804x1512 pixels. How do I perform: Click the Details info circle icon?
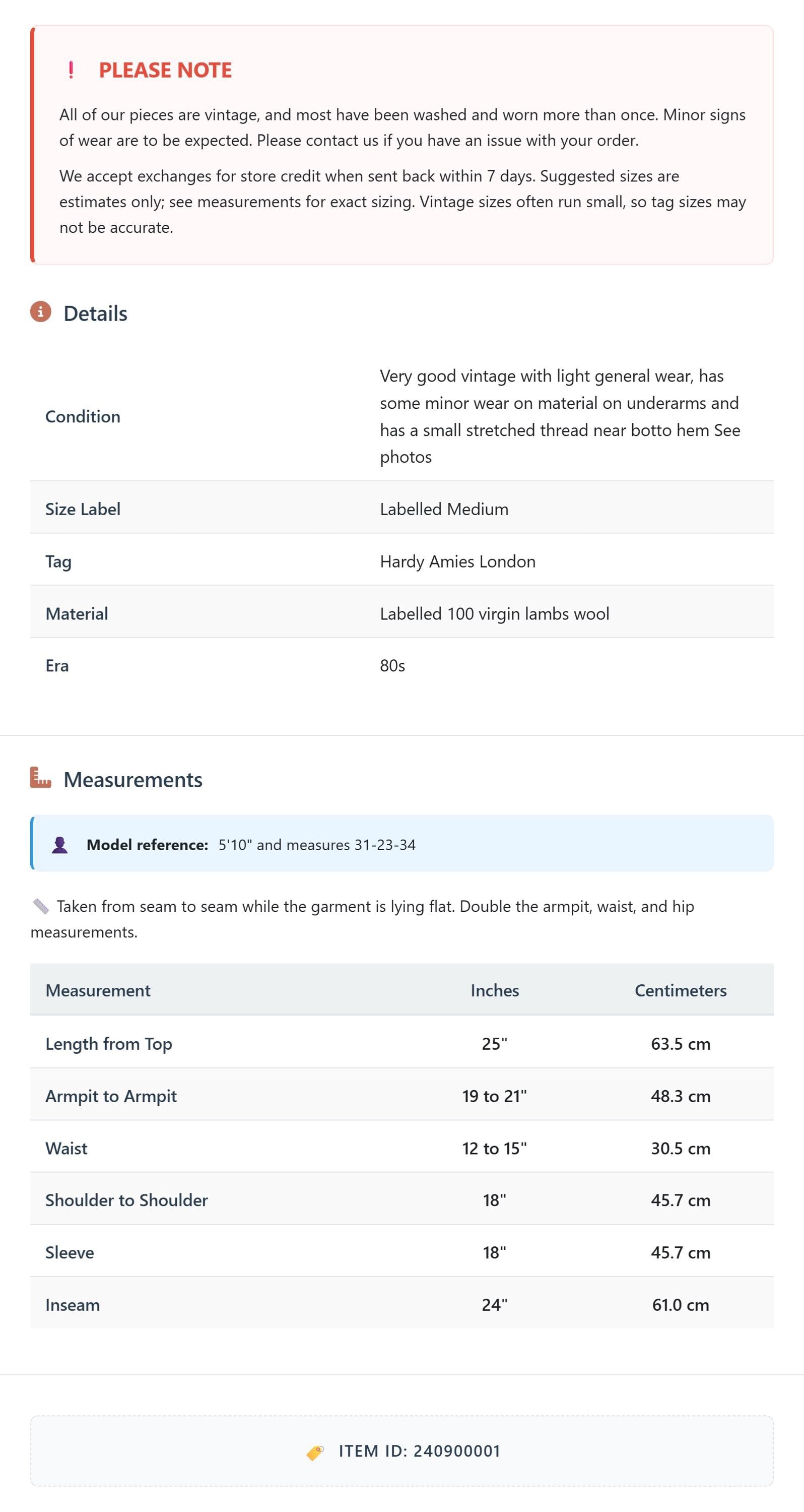pyautogui.click(x=40, y=311)
